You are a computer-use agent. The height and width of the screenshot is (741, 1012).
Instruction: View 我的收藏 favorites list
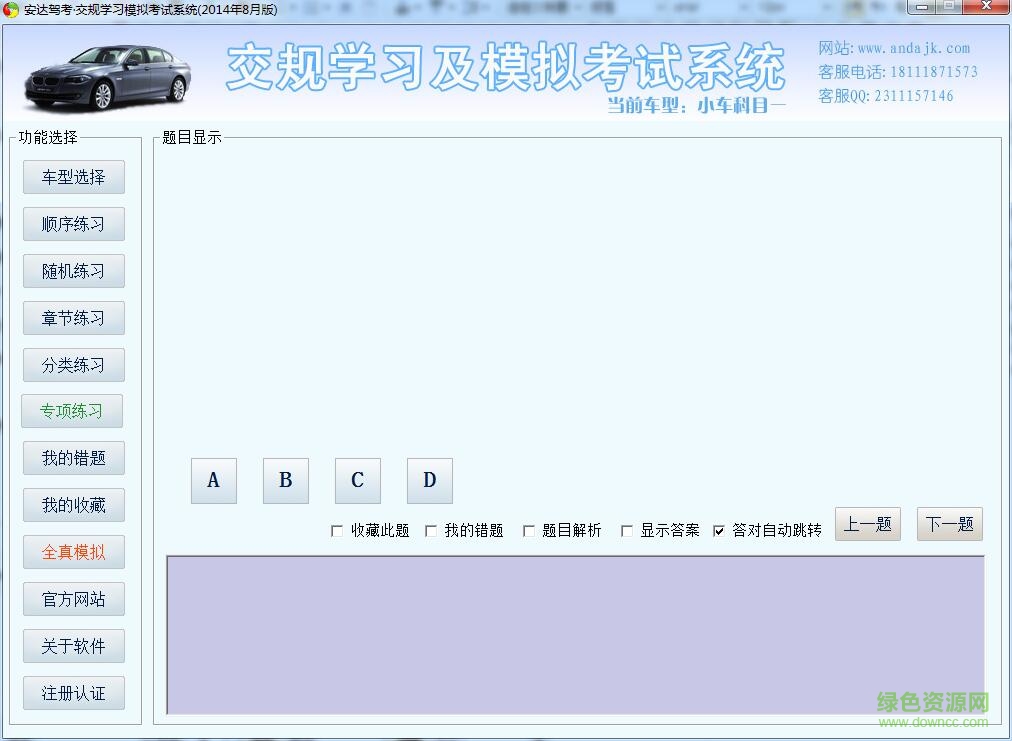[x=74, y=505]
